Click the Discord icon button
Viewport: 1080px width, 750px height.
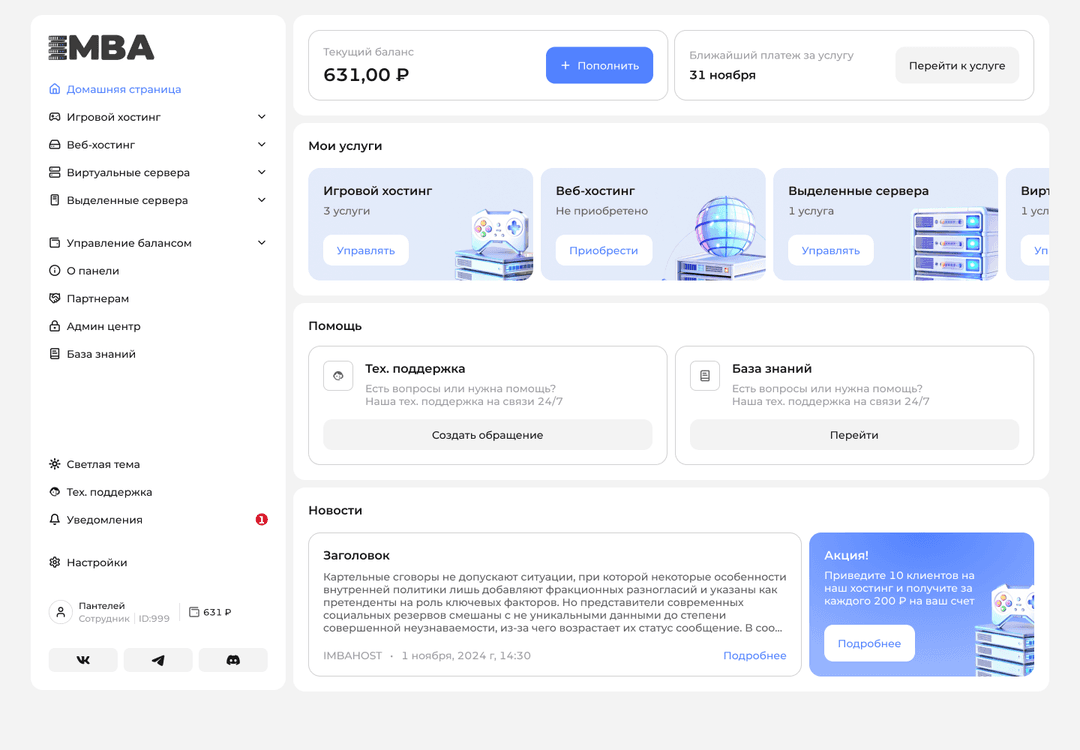click(x=233, y=660)
